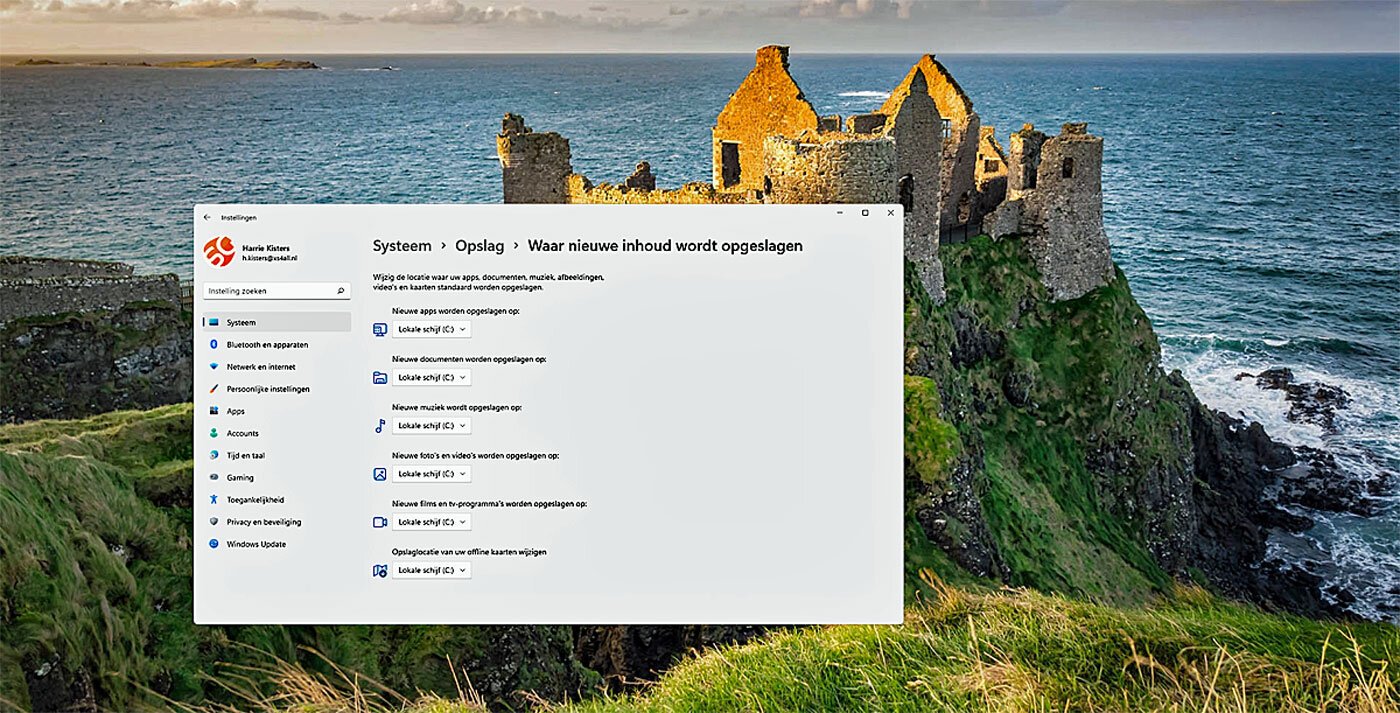
Task: Click the photos picture icon
Action: [x=380, y=474]
